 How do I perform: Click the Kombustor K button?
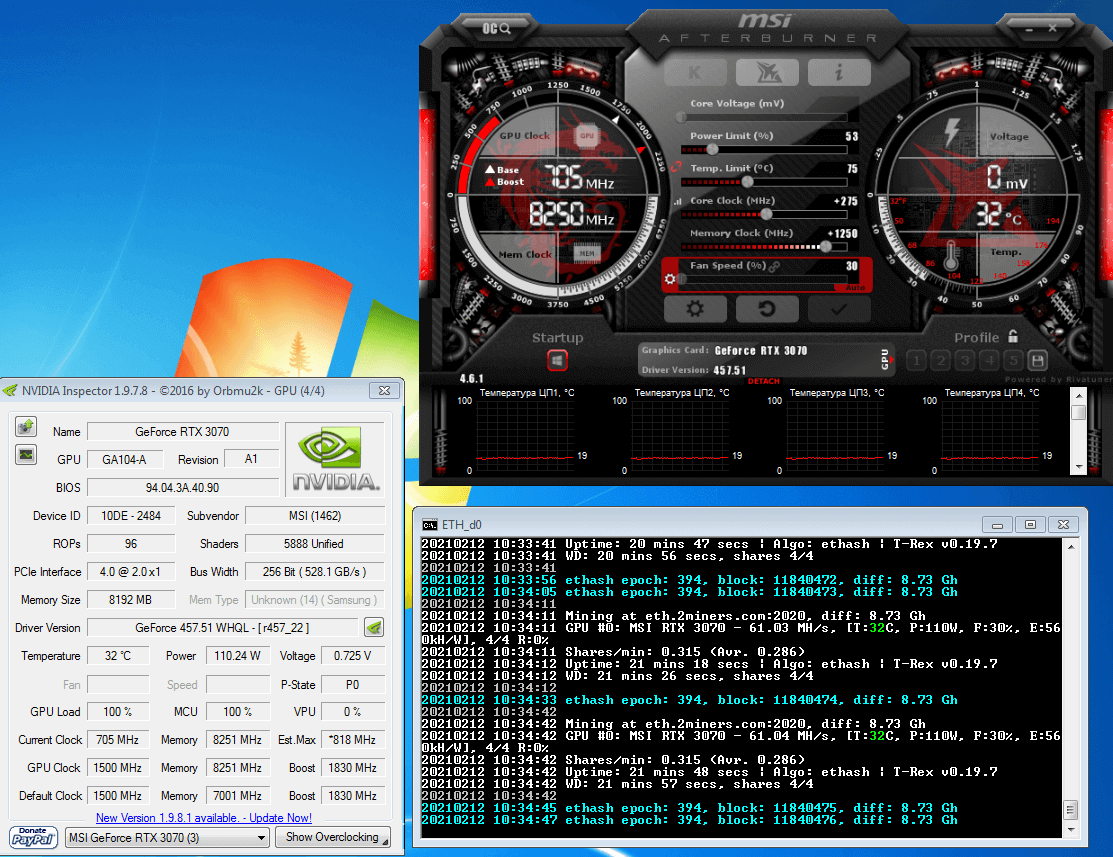coord(696,72)
